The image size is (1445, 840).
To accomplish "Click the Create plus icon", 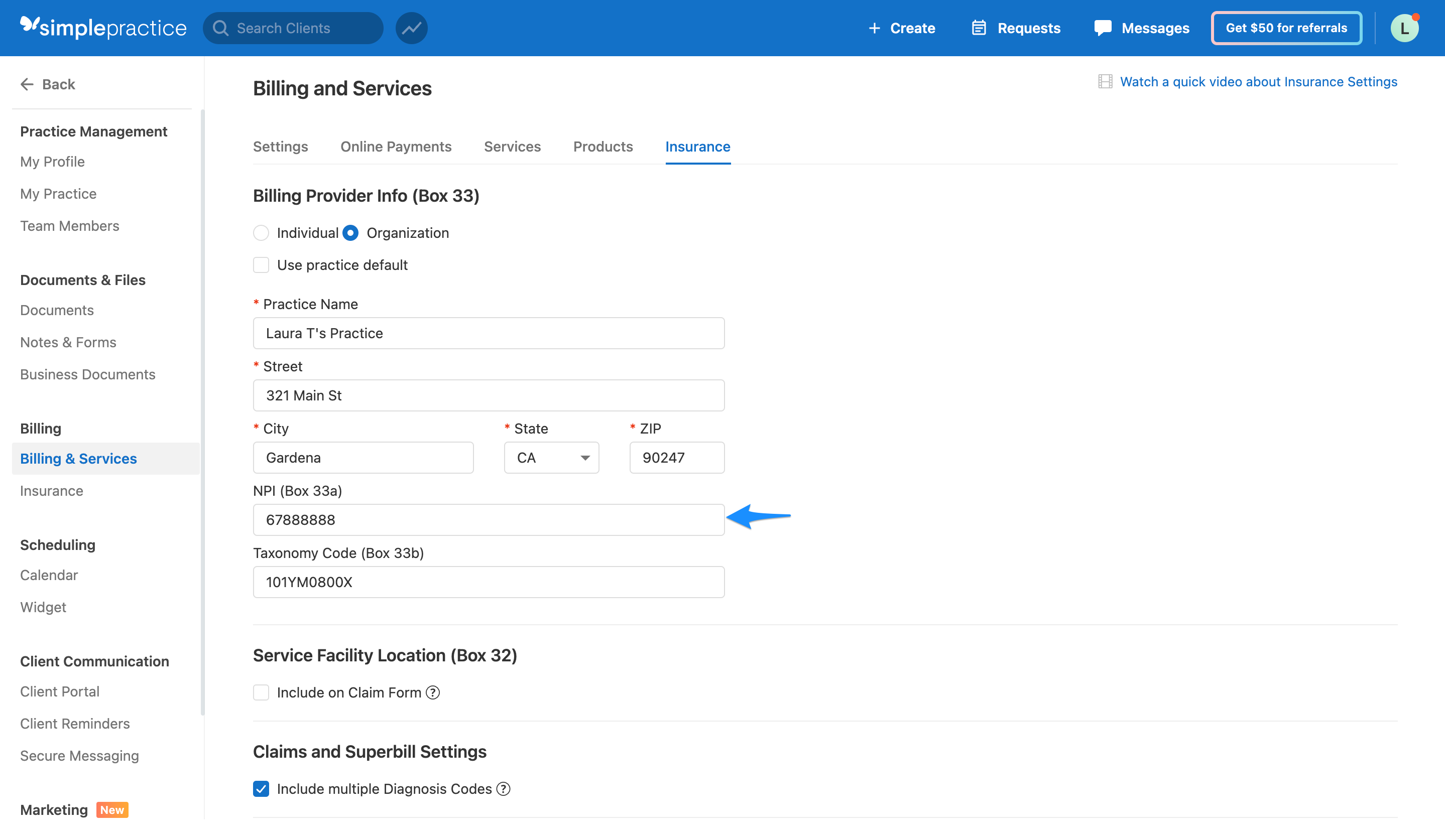I will tap(874, 28).
